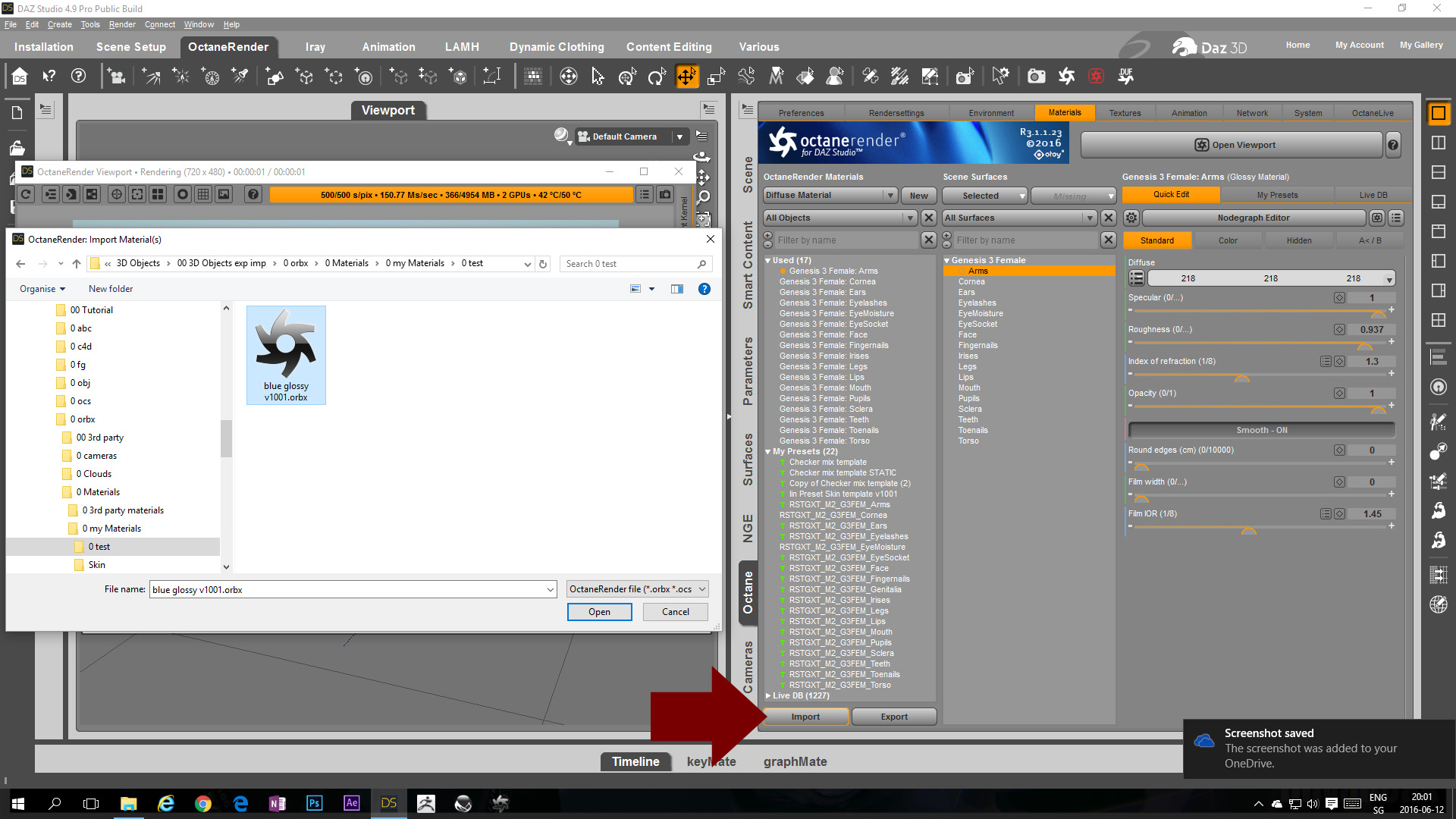
Task: Click Open in the import dialog
Action: (x=599, y=612)
